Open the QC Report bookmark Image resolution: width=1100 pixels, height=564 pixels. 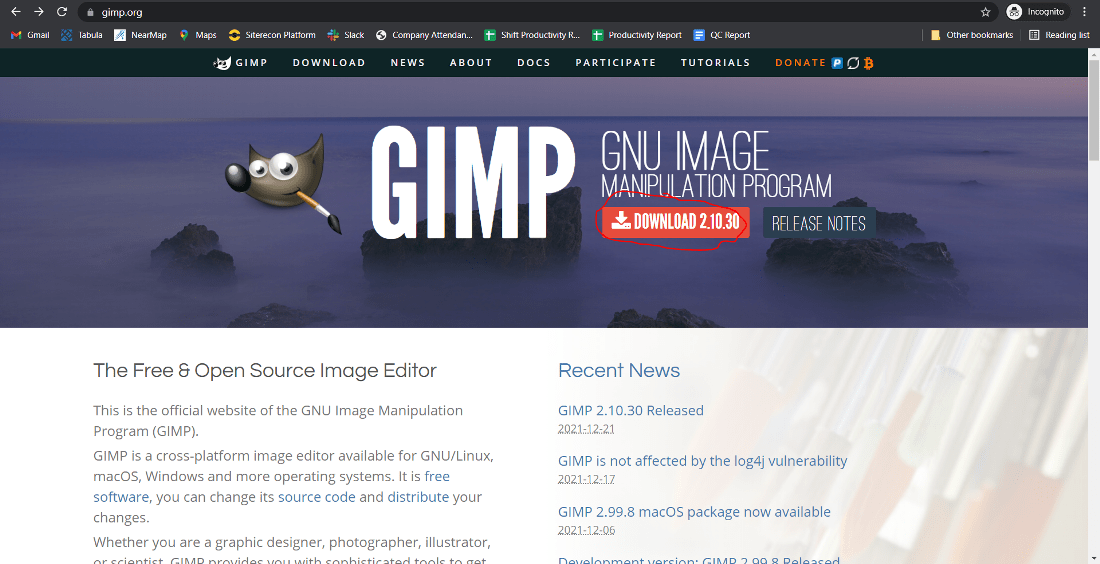point(721,35)
